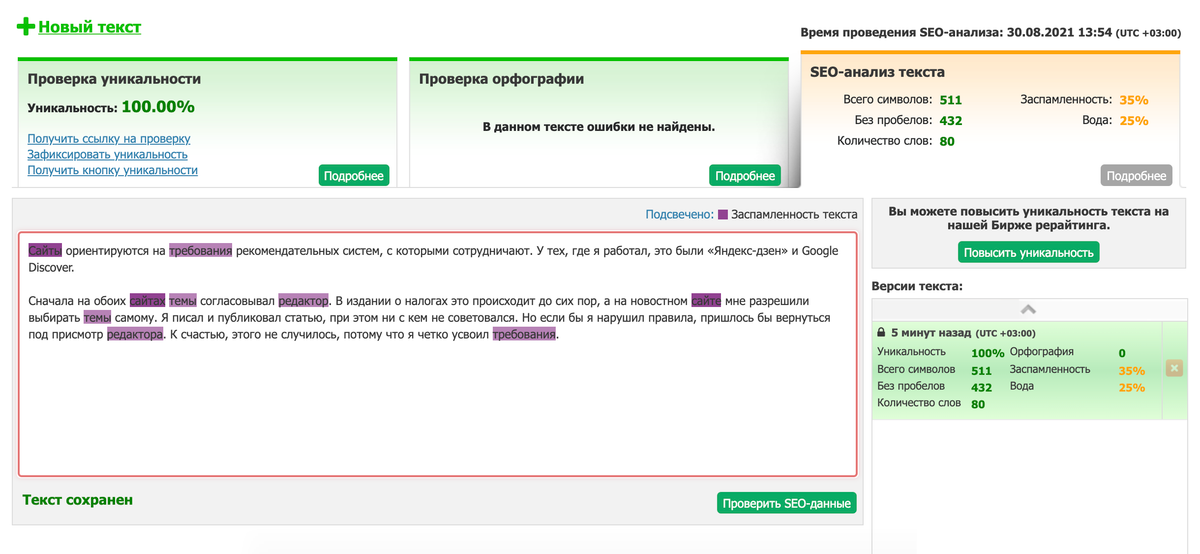The width and height of the screenshot is (1200, 554).
Task: Open the Новый текст link
Action: 89,27
